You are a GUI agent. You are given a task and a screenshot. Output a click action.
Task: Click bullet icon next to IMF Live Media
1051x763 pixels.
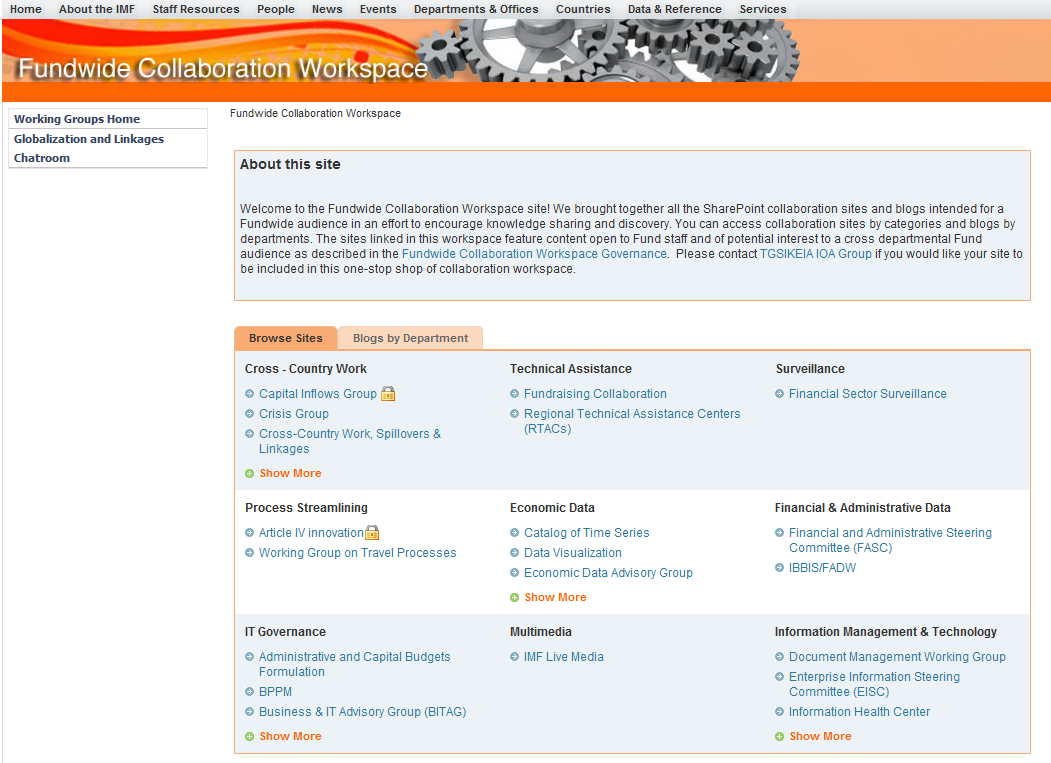pos(514,656)
